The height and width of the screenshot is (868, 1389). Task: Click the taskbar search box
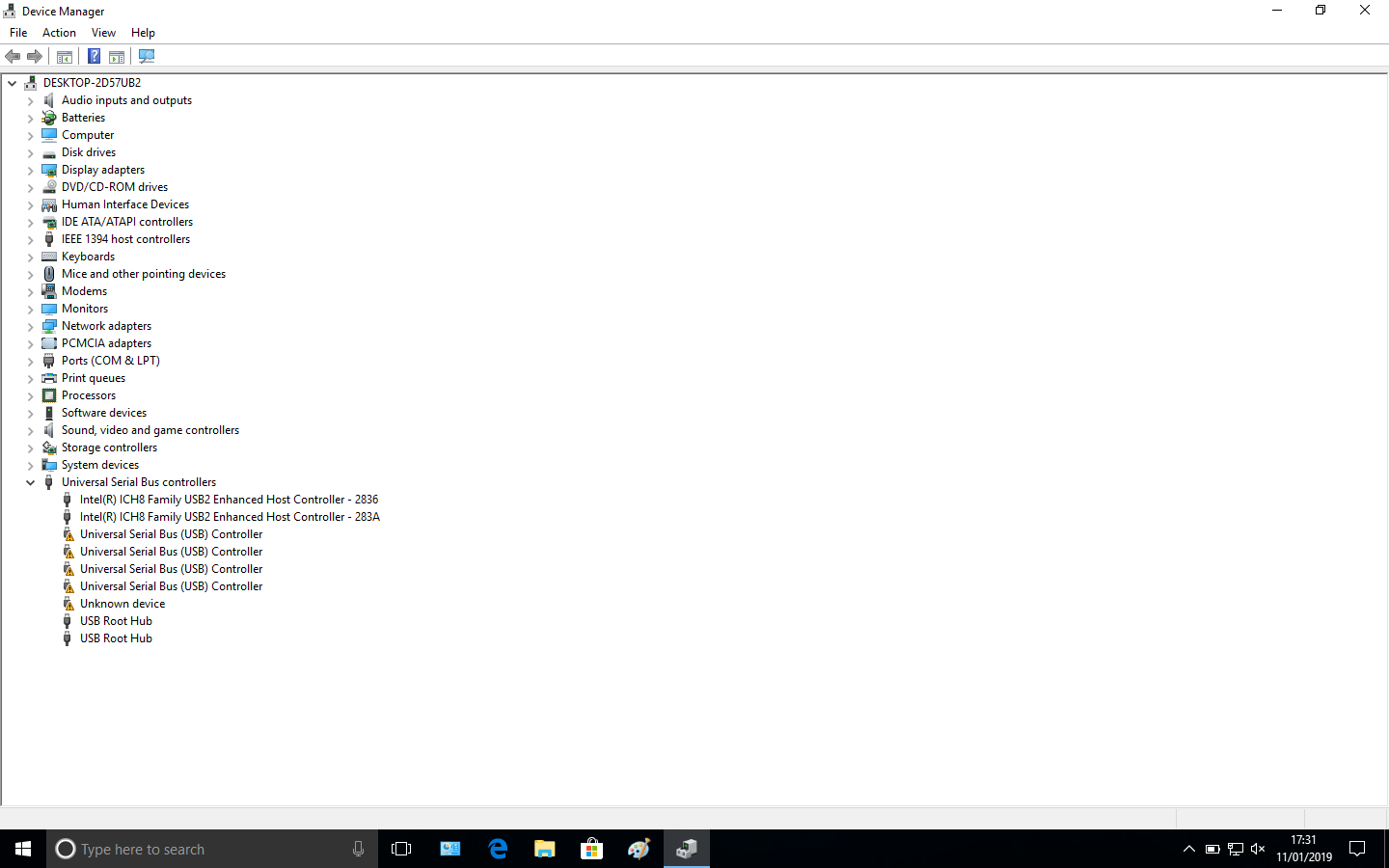pyautogui.click(x=212, y=849)
